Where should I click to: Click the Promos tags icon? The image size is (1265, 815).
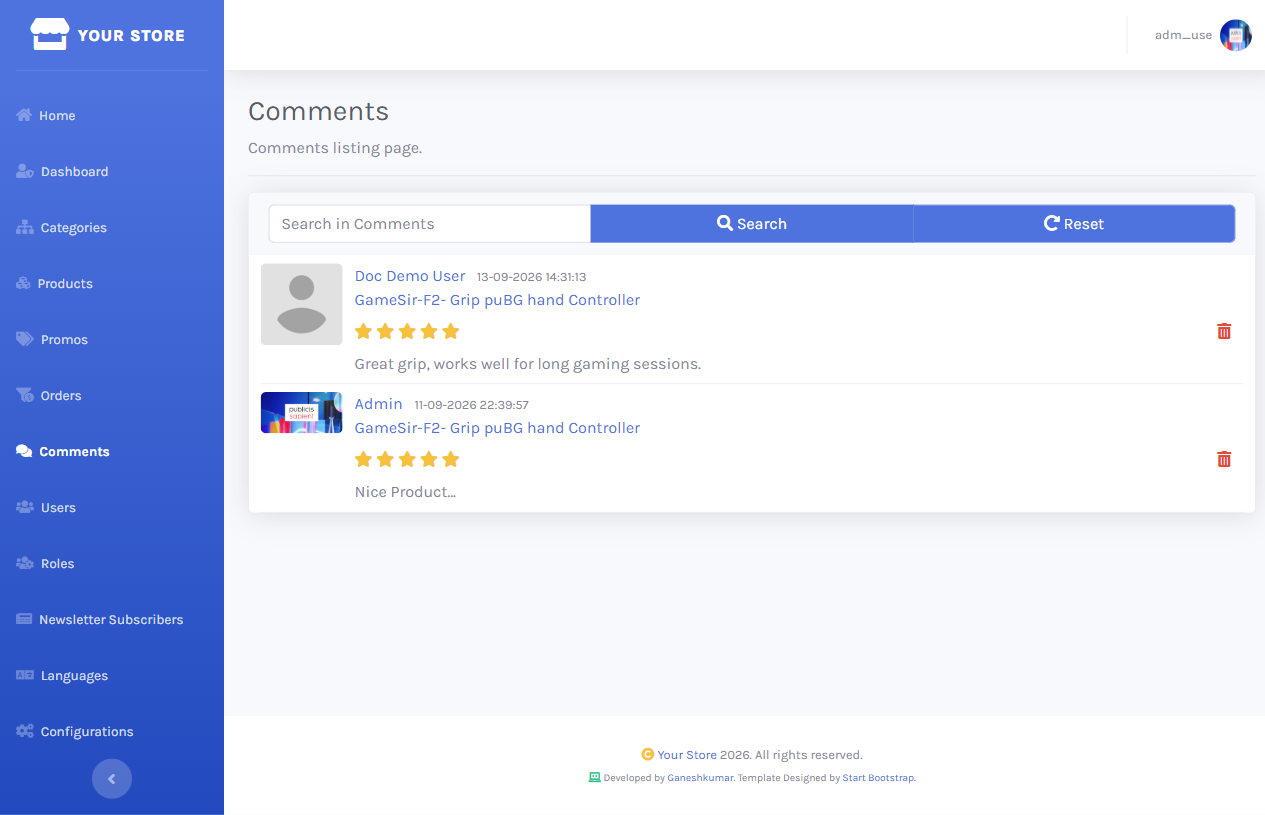(x=25, y=339)
